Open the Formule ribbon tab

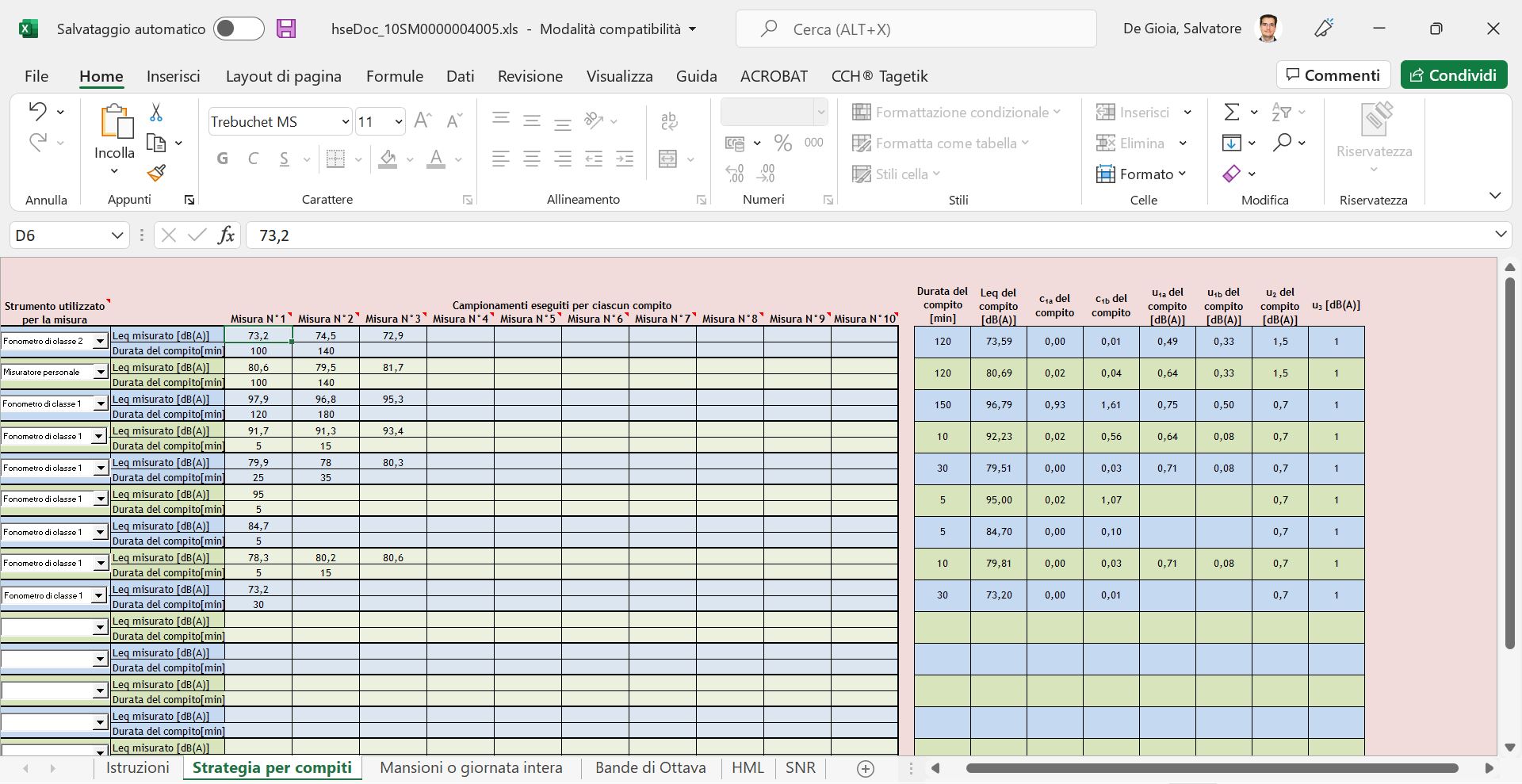coord(394,76)
